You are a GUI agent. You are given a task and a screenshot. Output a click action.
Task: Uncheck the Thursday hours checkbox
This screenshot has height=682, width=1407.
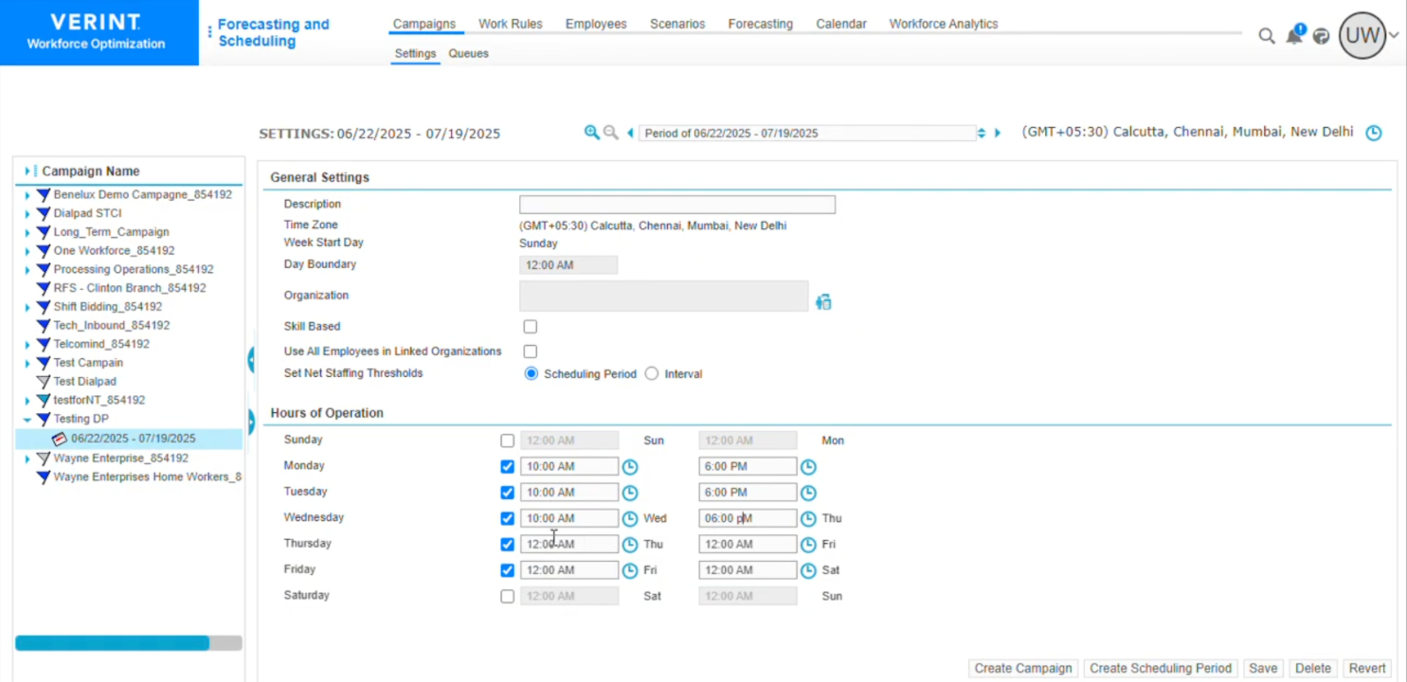(507, 545)
